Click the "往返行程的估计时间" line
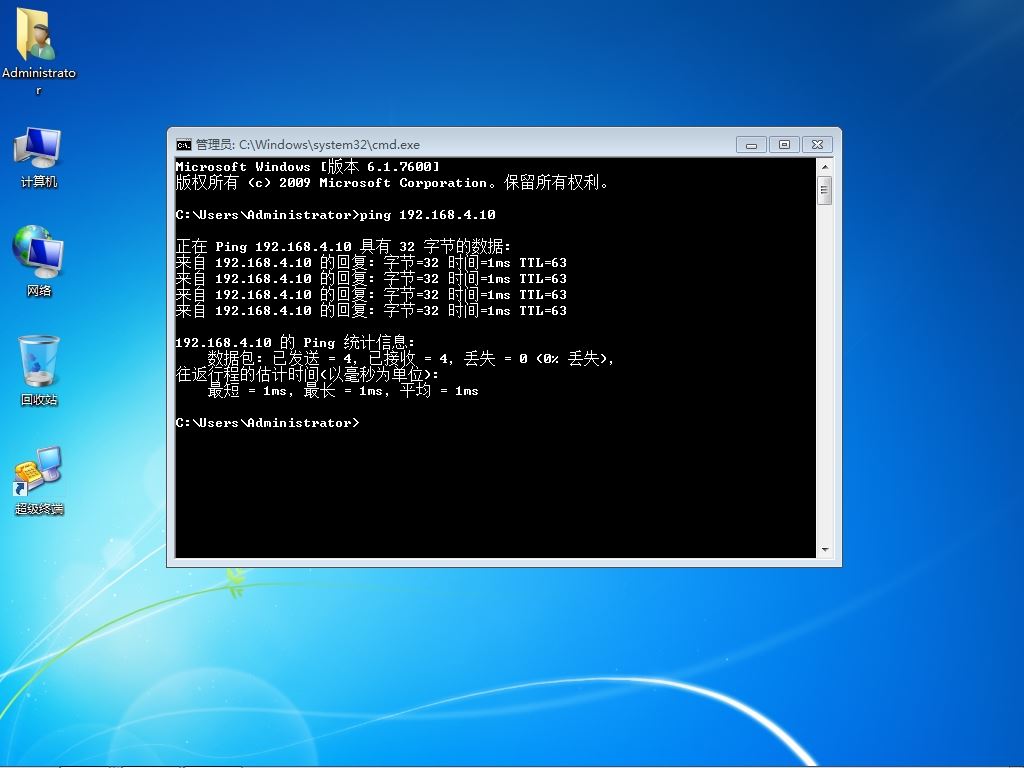The width and height of the screenshot is (1024, 768). click(x=307, y=374)
